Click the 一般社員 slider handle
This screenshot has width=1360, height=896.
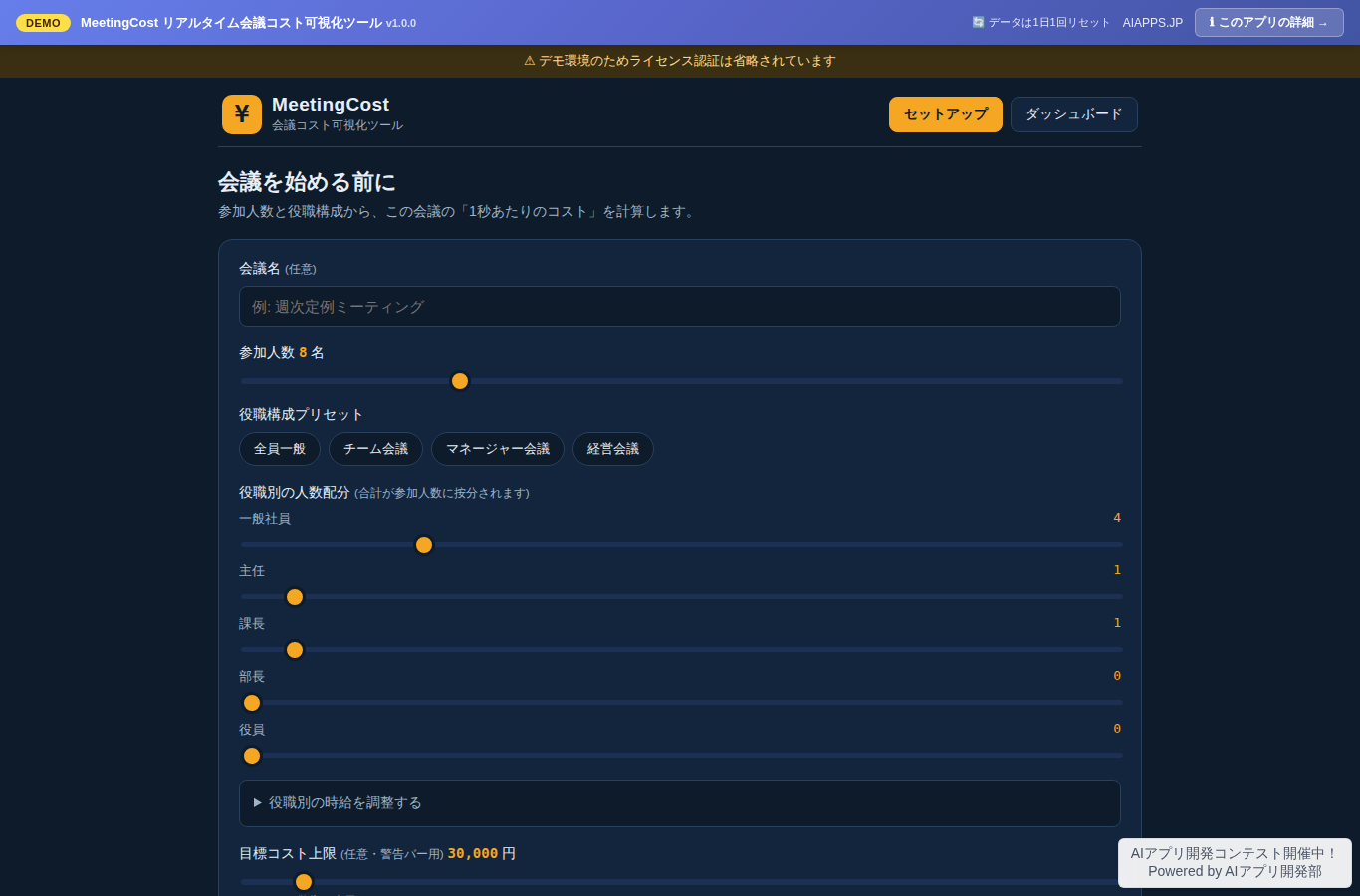pos(424,545)
